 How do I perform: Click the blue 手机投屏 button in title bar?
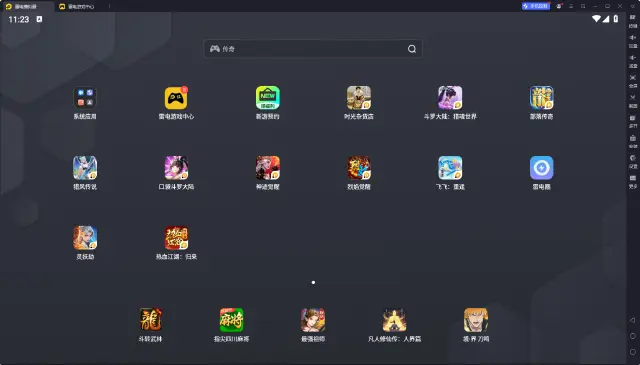(x=536, y=6)
